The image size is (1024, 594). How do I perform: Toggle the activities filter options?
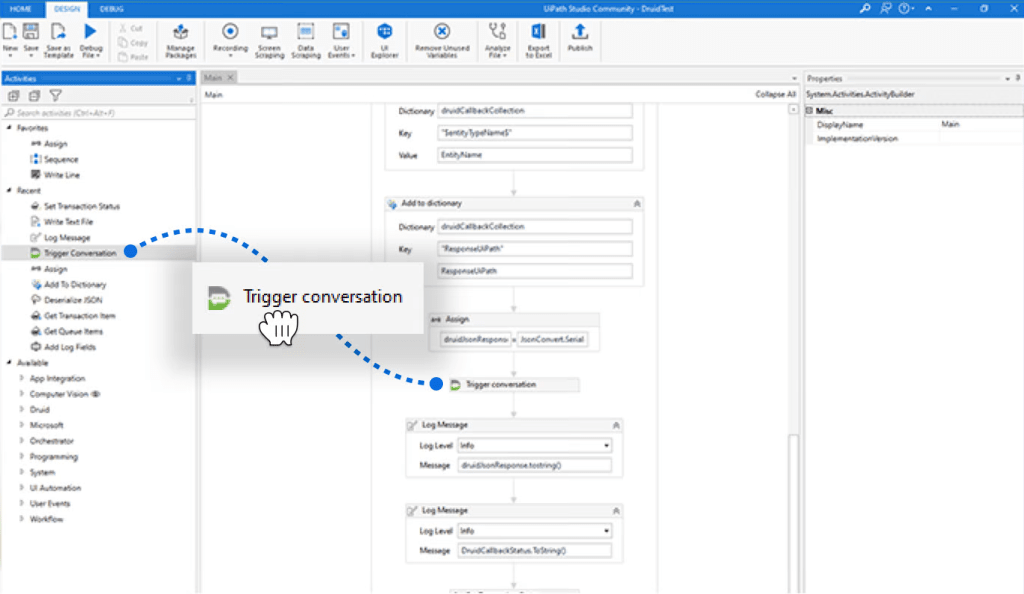pos(55,95)
